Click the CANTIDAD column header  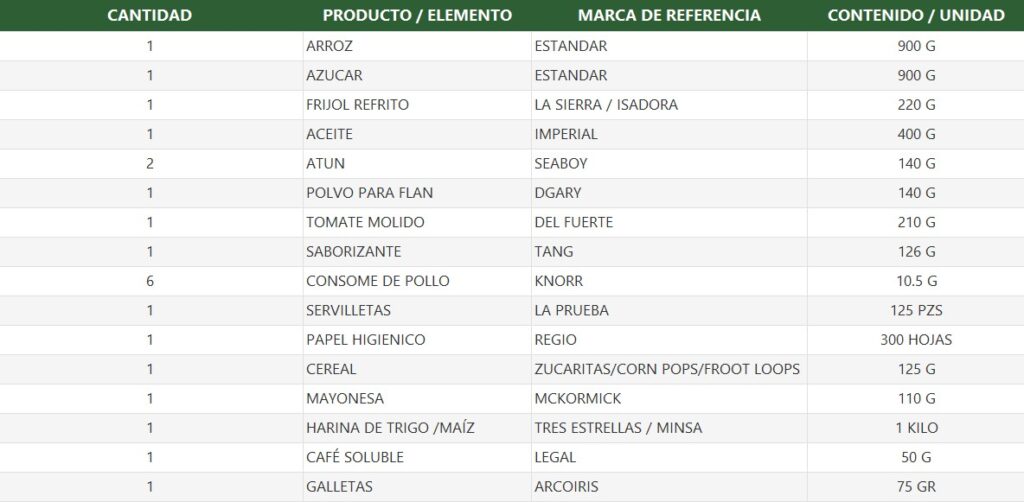[150, 15]
